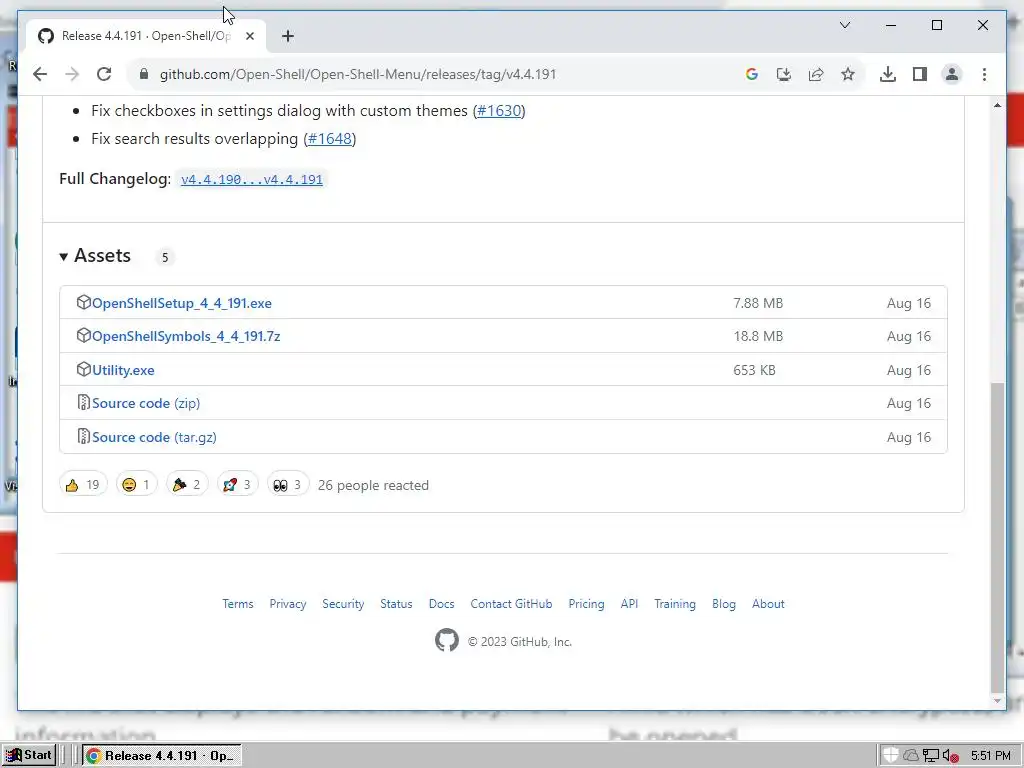Close the Release 4.4.191 tab
1024x768 pixels.
[x=249, y=36]
